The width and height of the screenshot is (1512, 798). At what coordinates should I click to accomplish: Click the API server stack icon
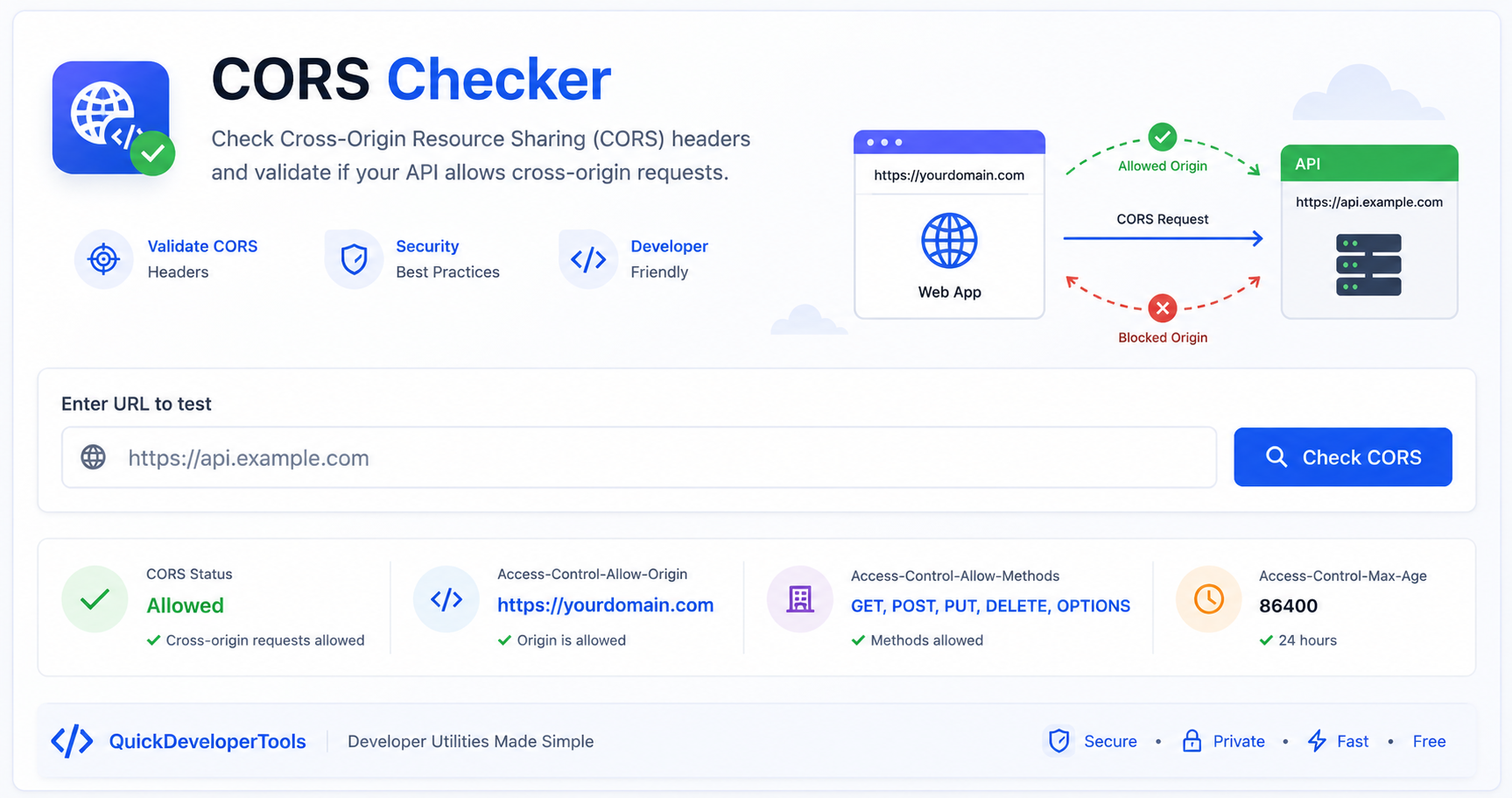1368,265
